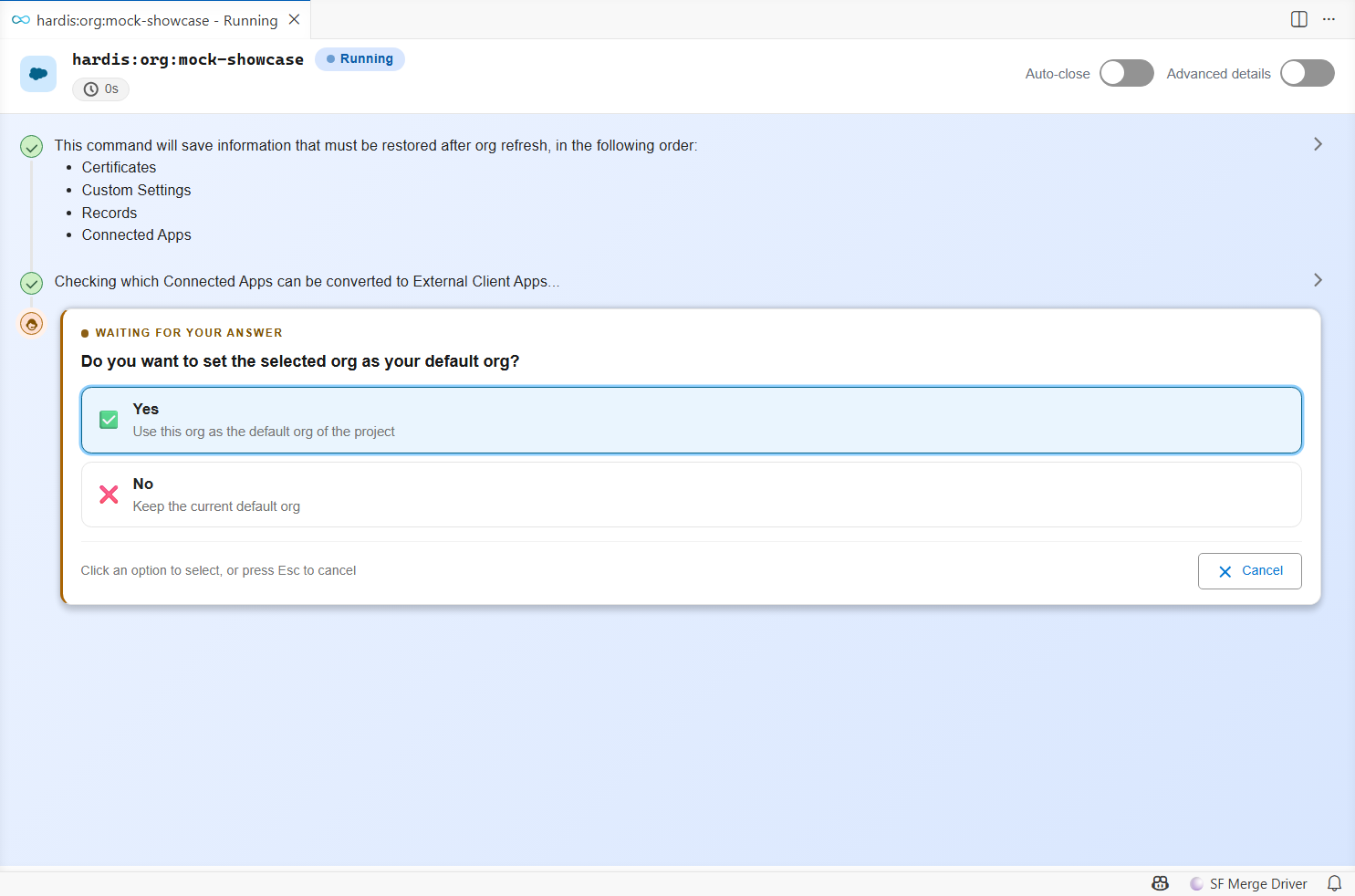Click the orange waiting-for-answer status icon
The width and height of the screenshot is (1355, 896).
tap(32, 323)
